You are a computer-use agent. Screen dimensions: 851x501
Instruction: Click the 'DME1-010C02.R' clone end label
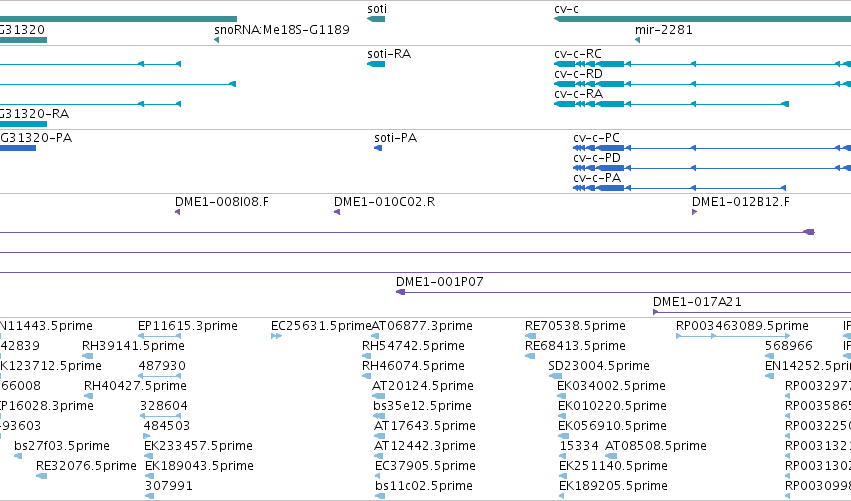pyautogui.click(x=384, y=202)
